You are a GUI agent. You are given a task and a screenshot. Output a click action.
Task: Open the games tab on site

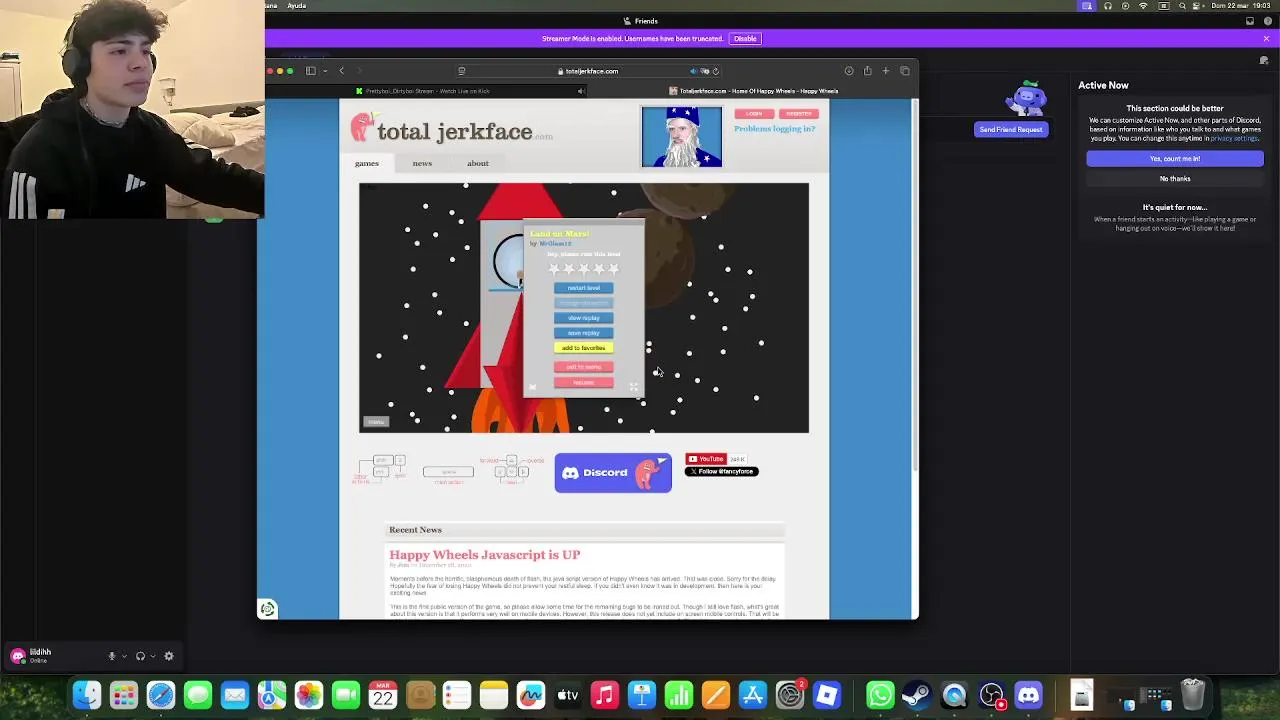(367, 163)
